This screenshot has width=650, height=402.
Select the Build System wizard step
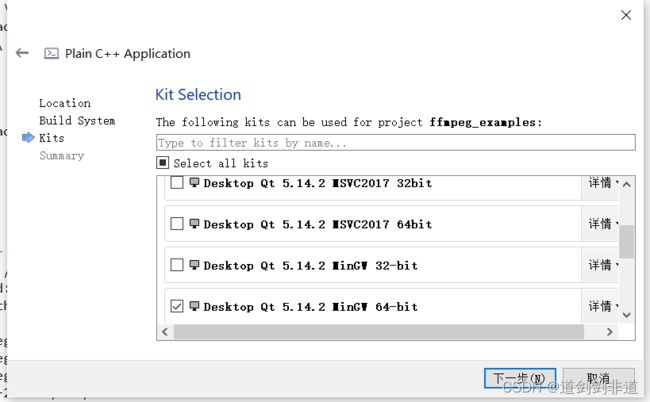[77, 121]
